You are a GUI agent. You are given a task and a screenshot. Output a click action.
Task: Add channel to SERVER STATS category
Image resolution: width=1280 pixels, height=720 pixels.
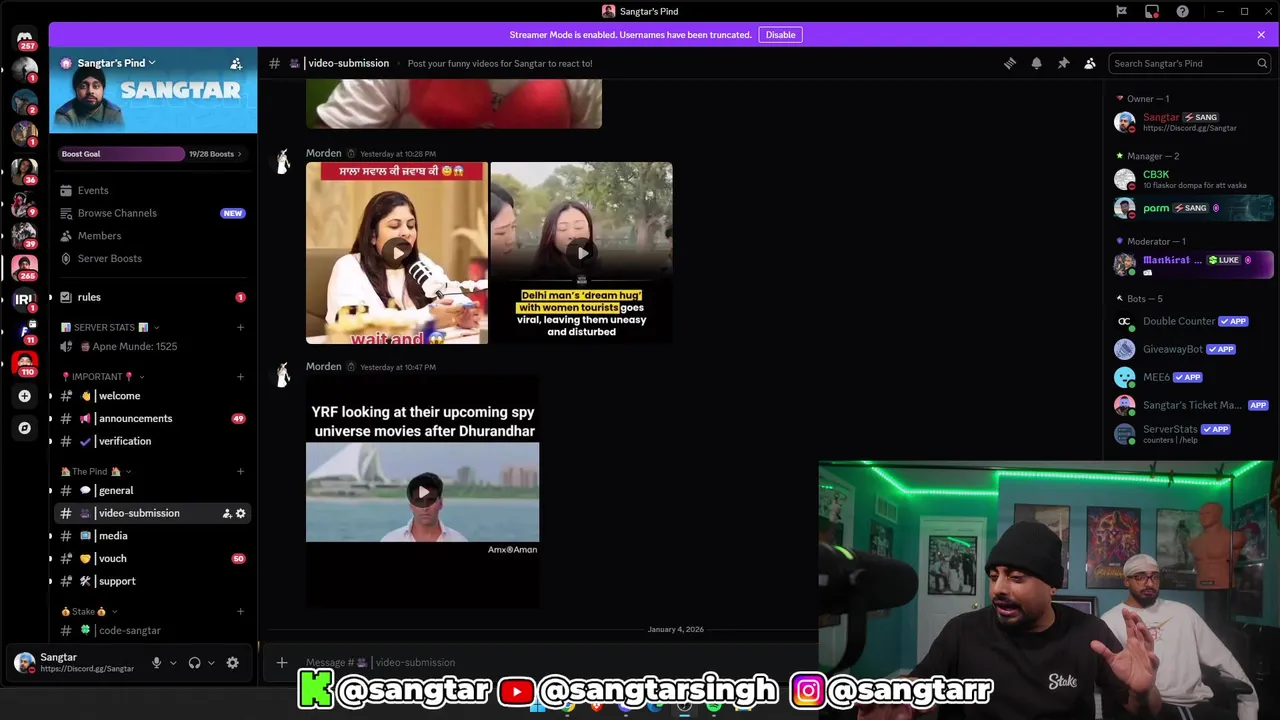240,327
